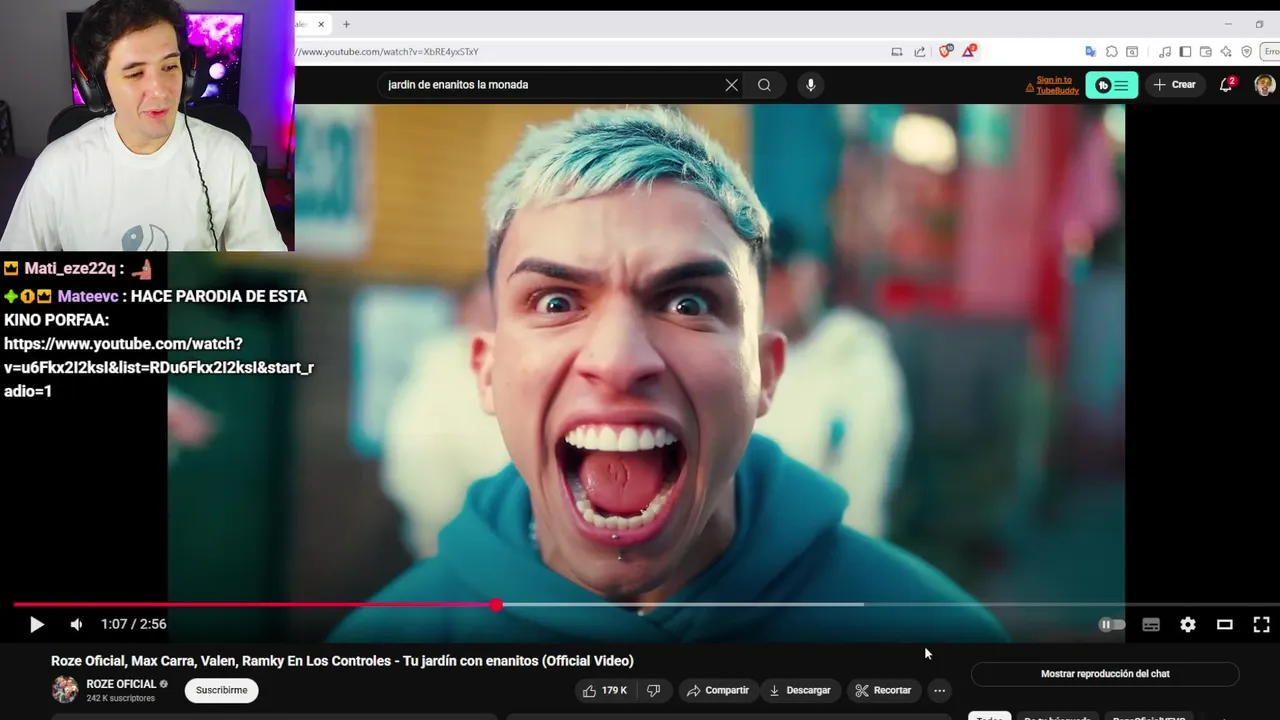Click the tab search icon in the toolbar
Image resolution: width=1280 pixels, height=720 pixels.
point(1132,52)
